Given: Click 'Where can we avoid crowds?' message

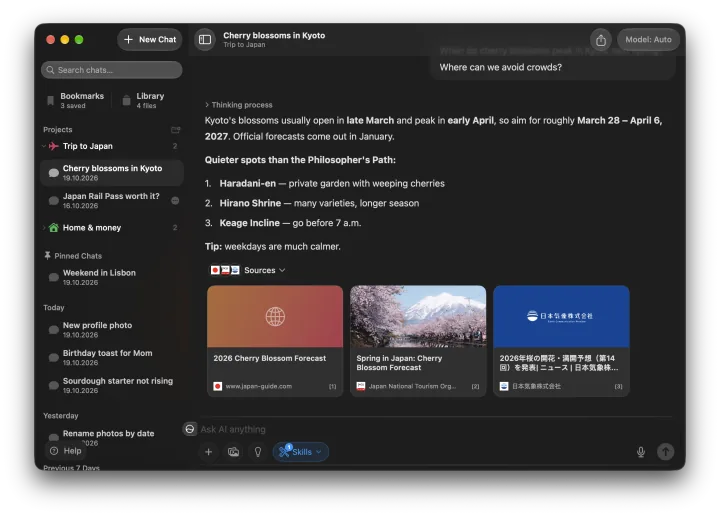Looking at the screenshot, I should click(501, 67).
